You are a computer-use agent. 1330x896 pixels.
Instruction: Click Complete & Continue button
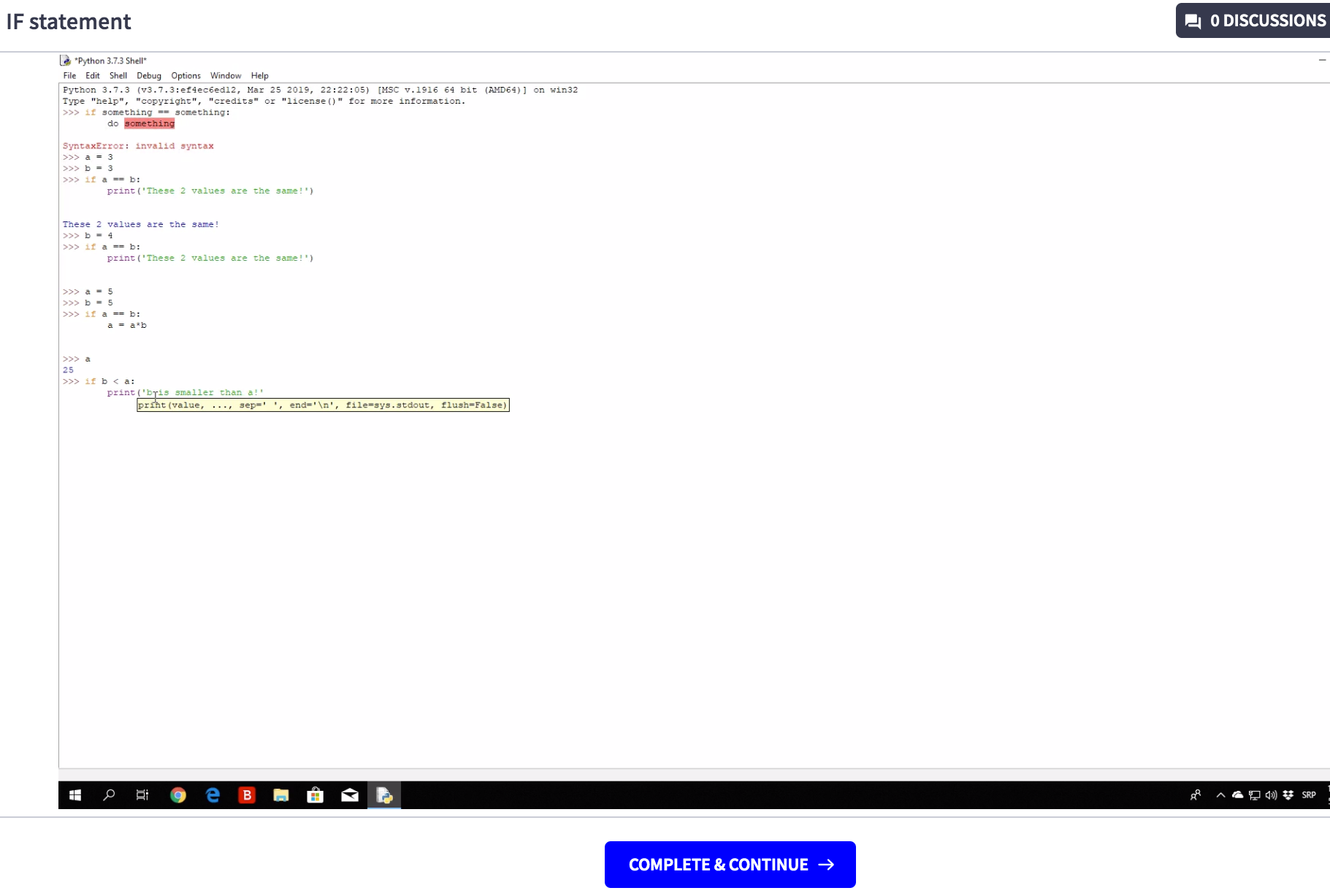(730, 865)
